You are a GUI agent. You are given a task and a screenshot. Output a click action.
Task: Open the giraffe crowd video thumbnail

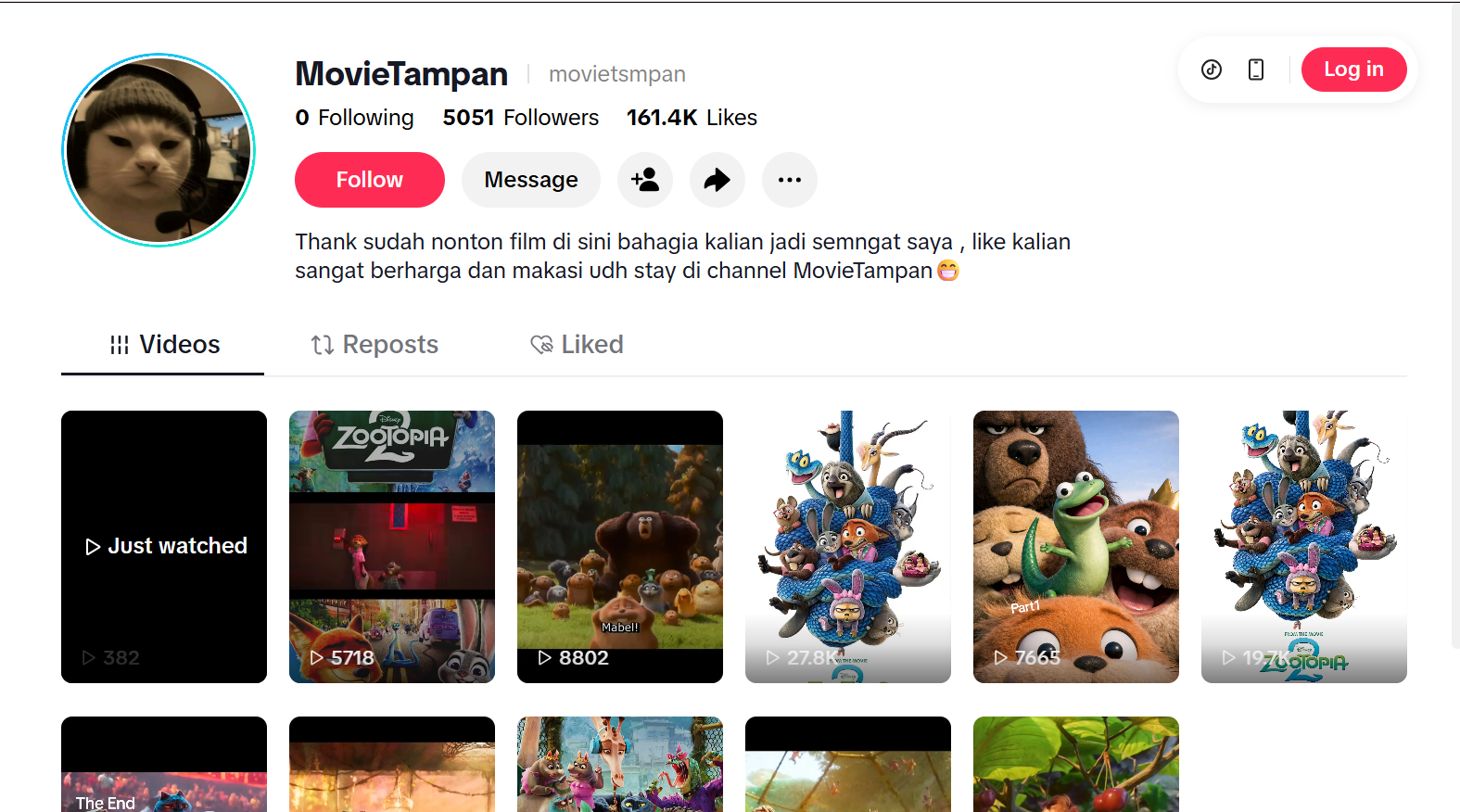click(620, 765)
